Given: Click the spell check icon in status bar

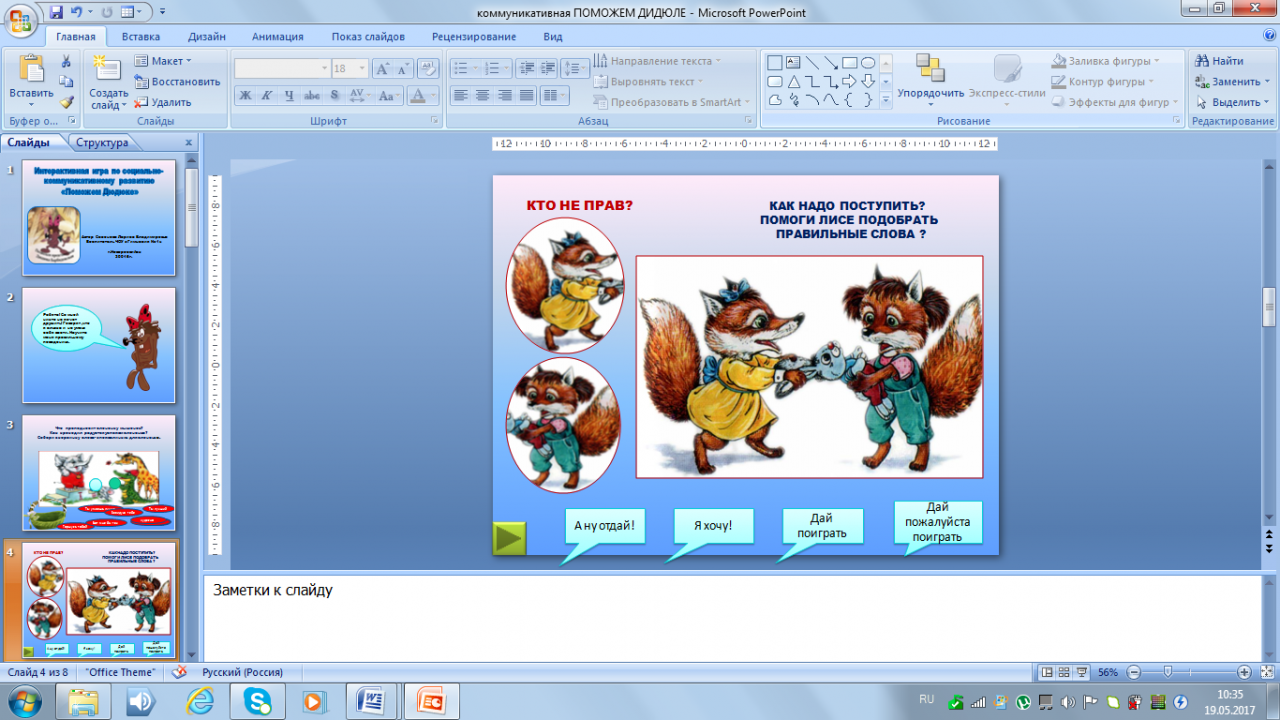Looking at the screenshot, I should click(180, 672).
